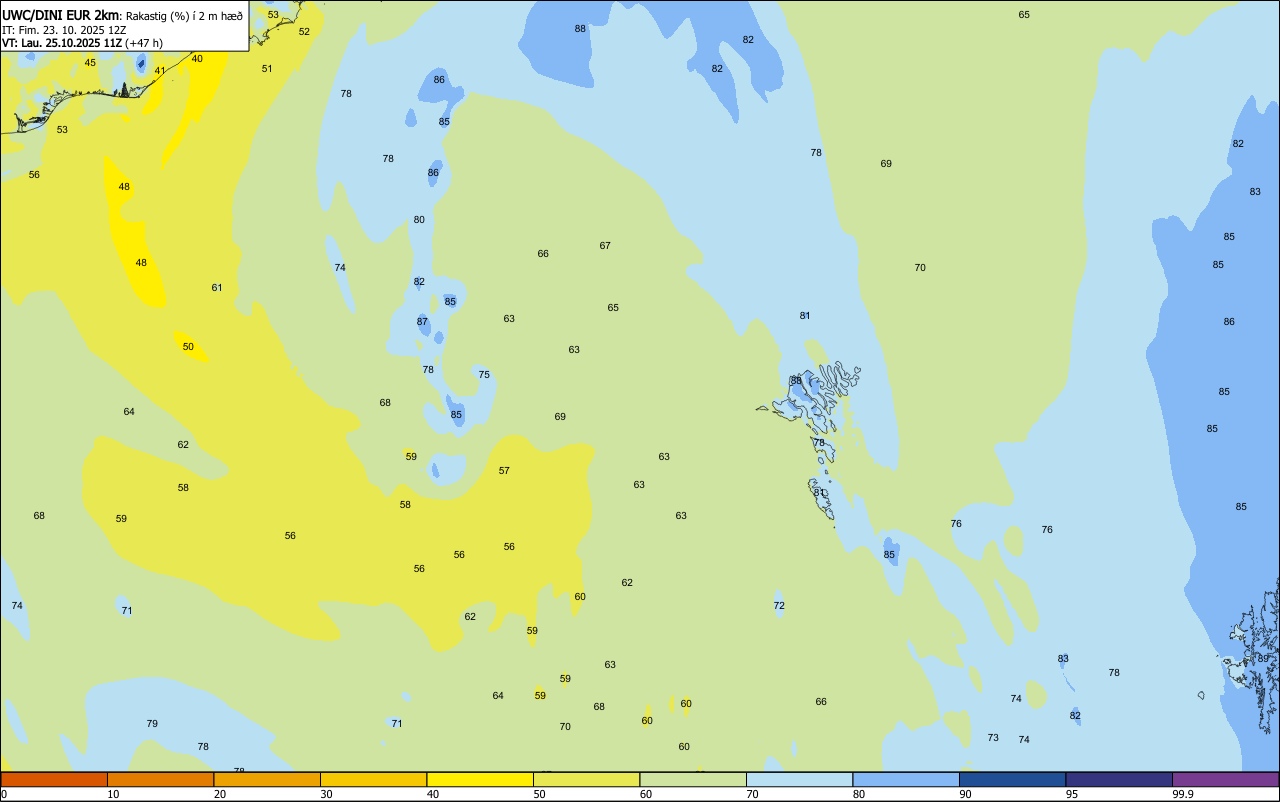The height and width of the screenshot is (802, 1280).
Task: Click the map value '61'
Action: pyautogui.click(x=217, y=288)
